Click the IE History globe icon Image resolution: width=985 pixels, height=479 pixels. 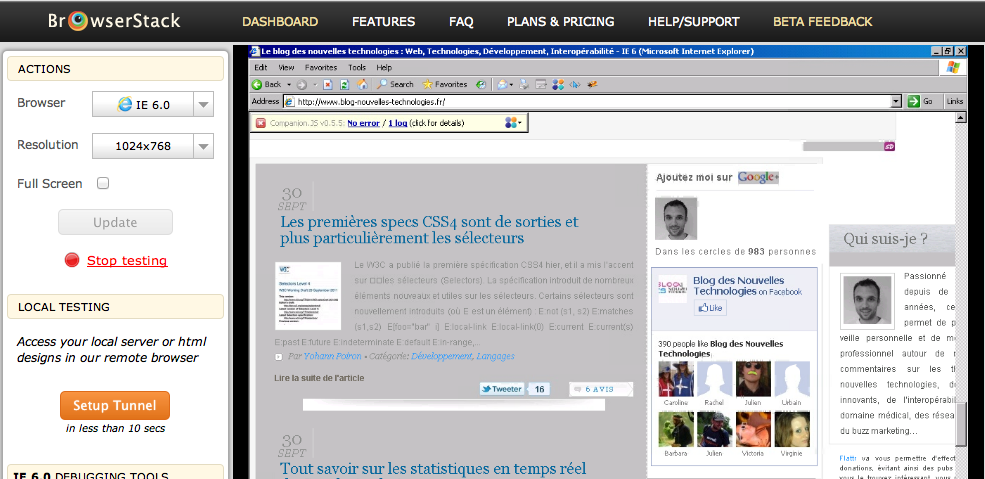(481, 85)
